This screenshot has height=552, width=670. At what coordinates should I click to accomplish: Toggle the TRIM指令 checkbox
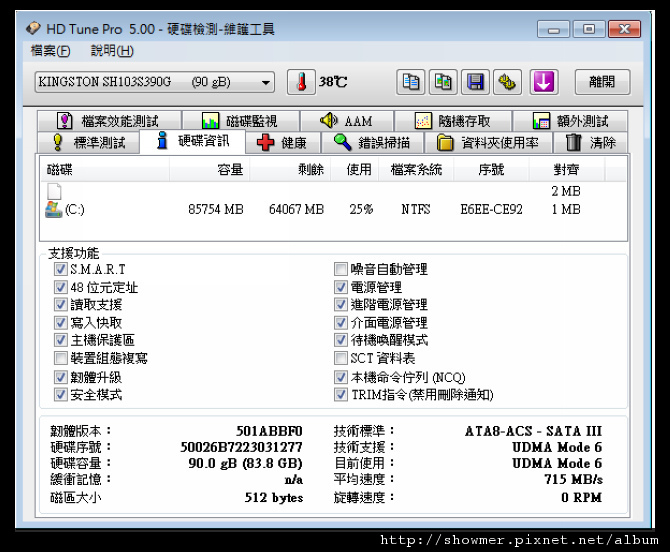click(341, 395)
